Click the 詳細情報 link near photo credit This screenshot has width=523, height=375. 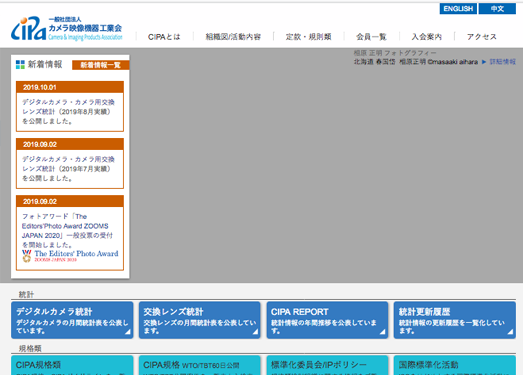point(502,62)
